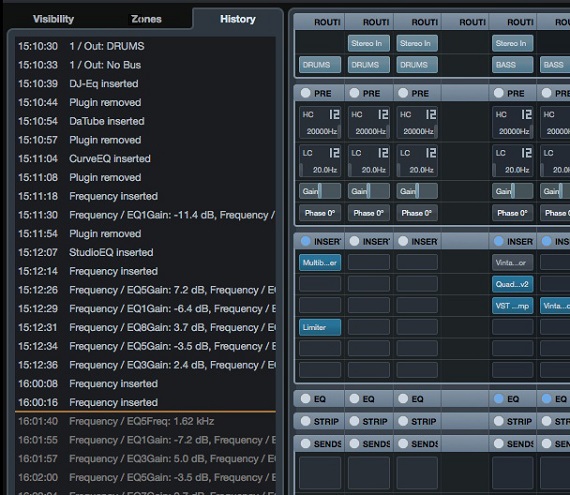This screenshot has width=570, height=495.
Task: Open Stereo In input routing on BASS channel
Action: click(x=513, y=43)
